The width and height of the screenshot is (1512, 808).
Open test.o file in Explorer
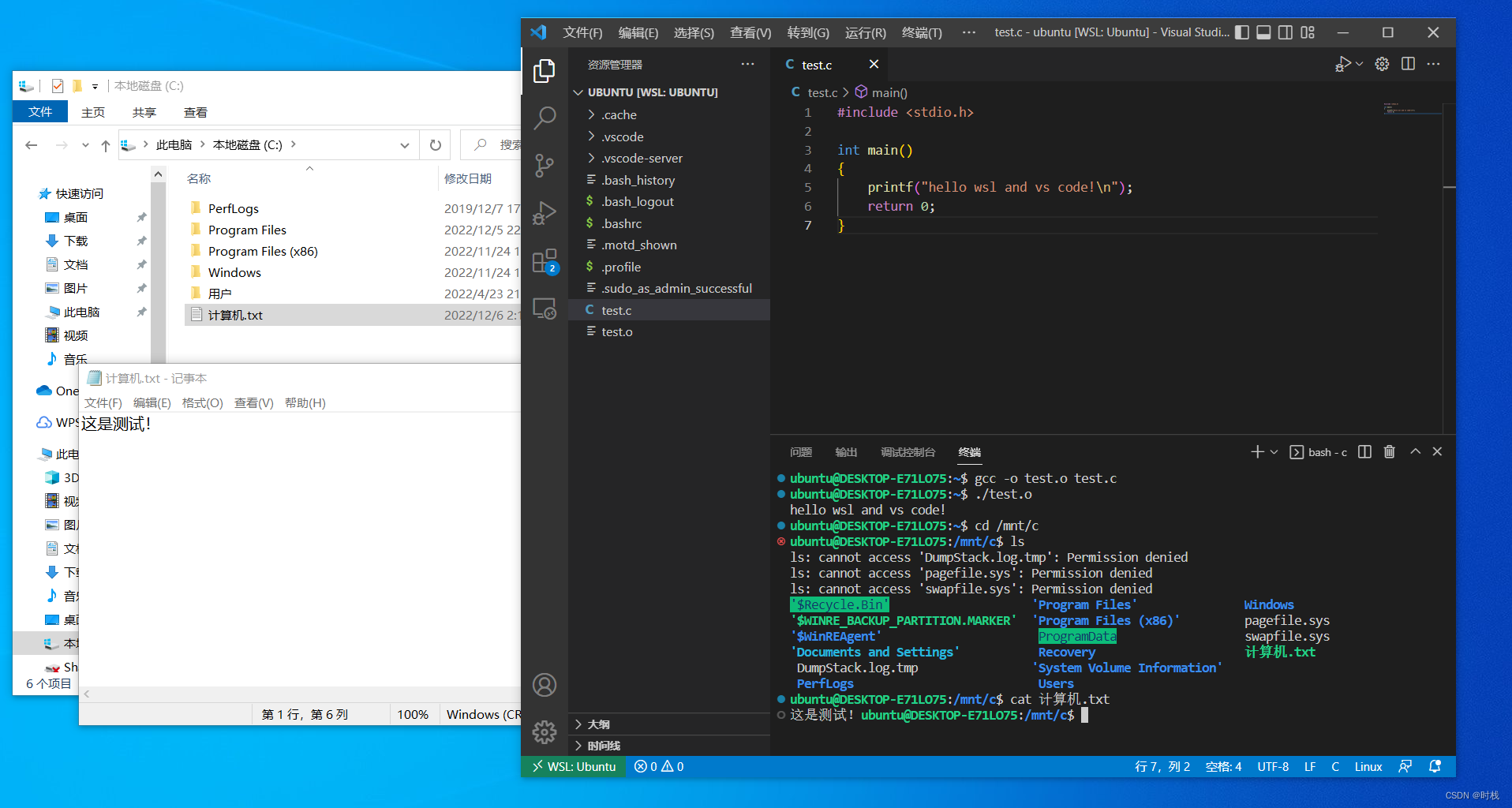669,331
